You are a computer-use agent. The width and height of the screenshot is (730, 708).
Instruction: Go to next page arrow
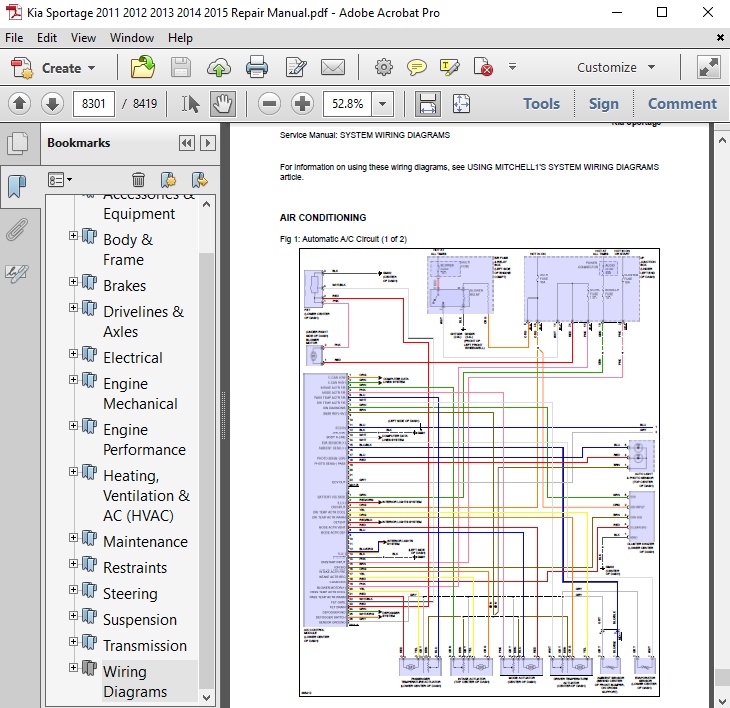click(53, 103)
